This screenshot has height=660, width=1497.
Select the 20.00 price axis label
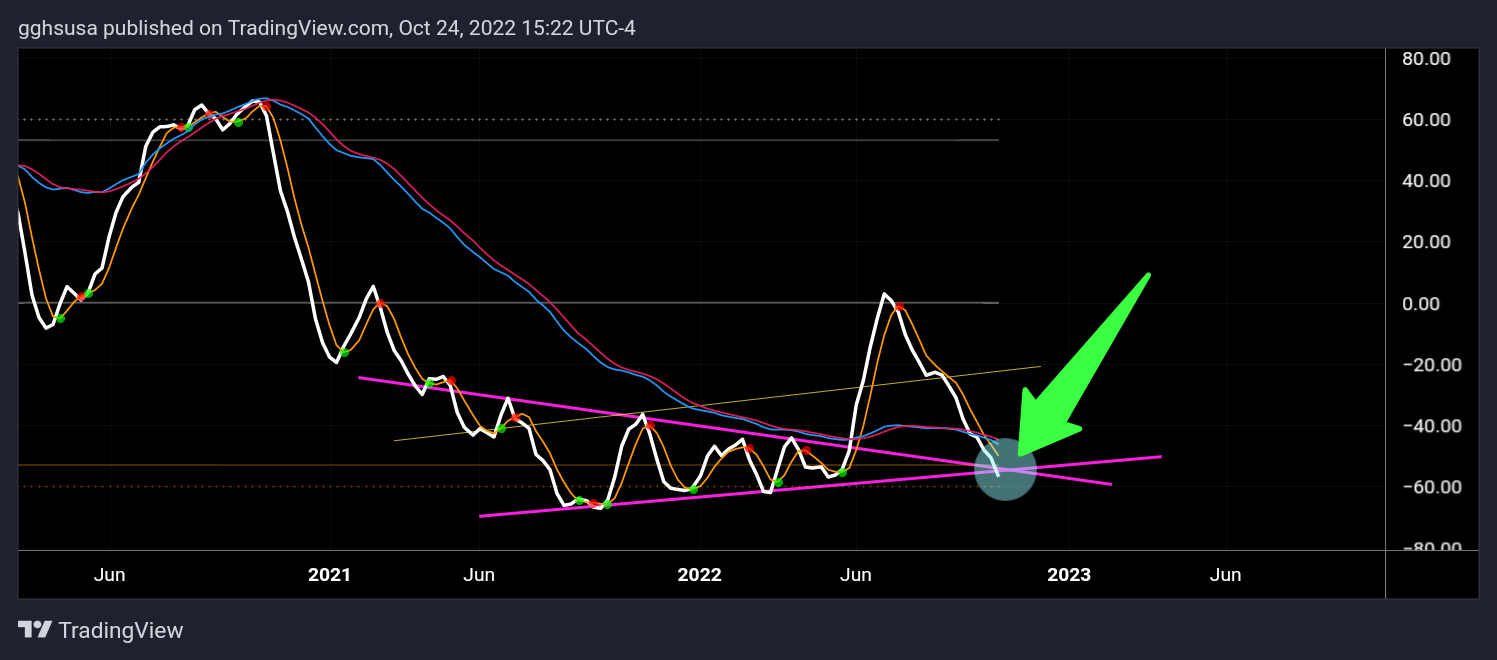1426,242
